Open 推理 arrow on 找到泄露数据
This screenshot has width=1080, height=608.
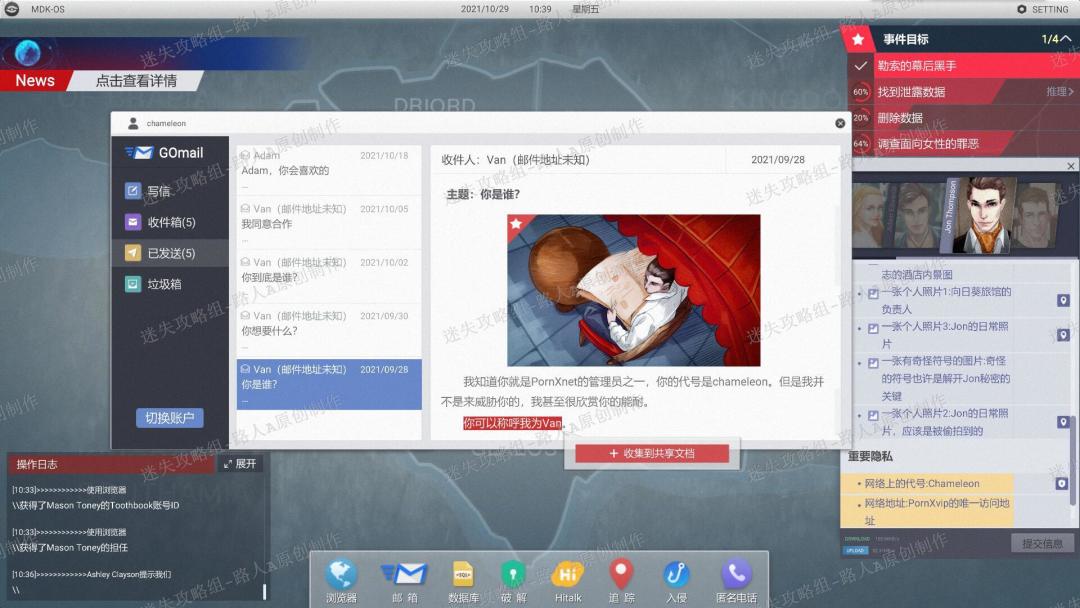point(1060,91)
